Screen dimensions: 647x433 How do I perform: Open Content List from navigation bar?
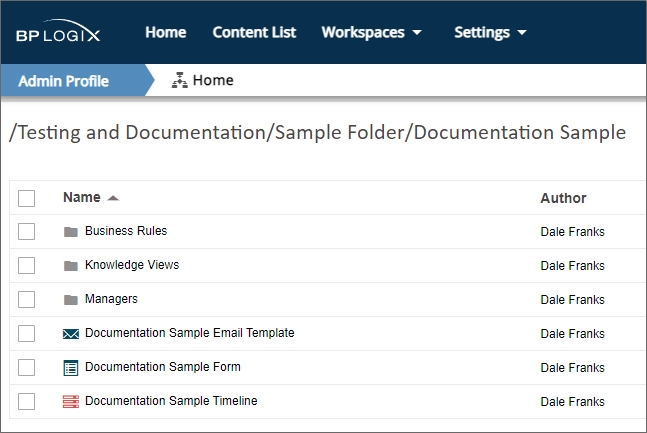coord(254,33)
